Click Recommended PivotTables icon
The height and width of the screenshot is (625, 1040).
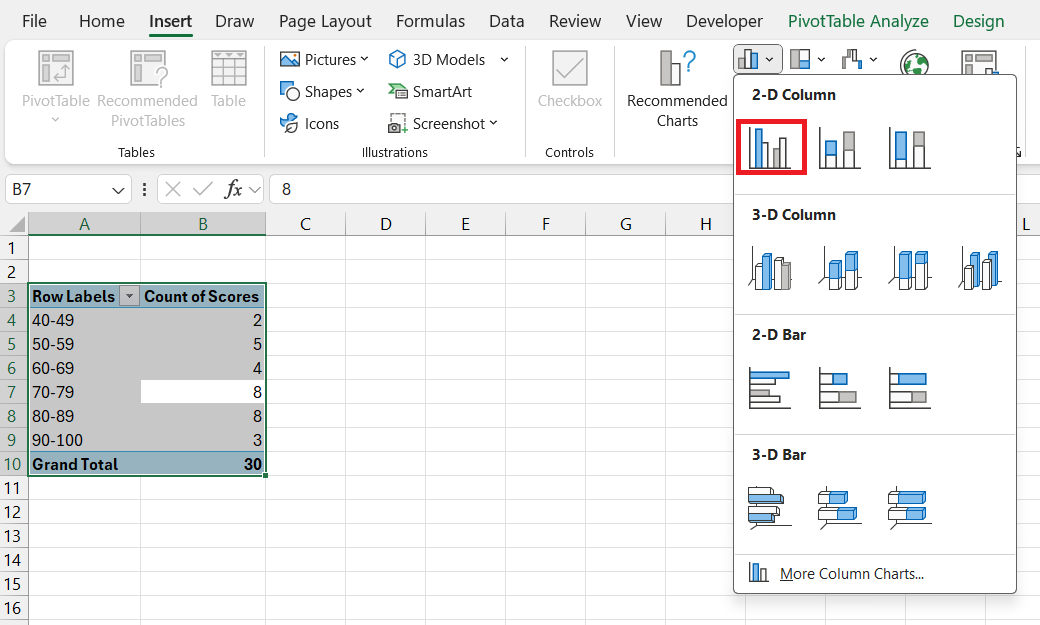[x=148, y=68]
